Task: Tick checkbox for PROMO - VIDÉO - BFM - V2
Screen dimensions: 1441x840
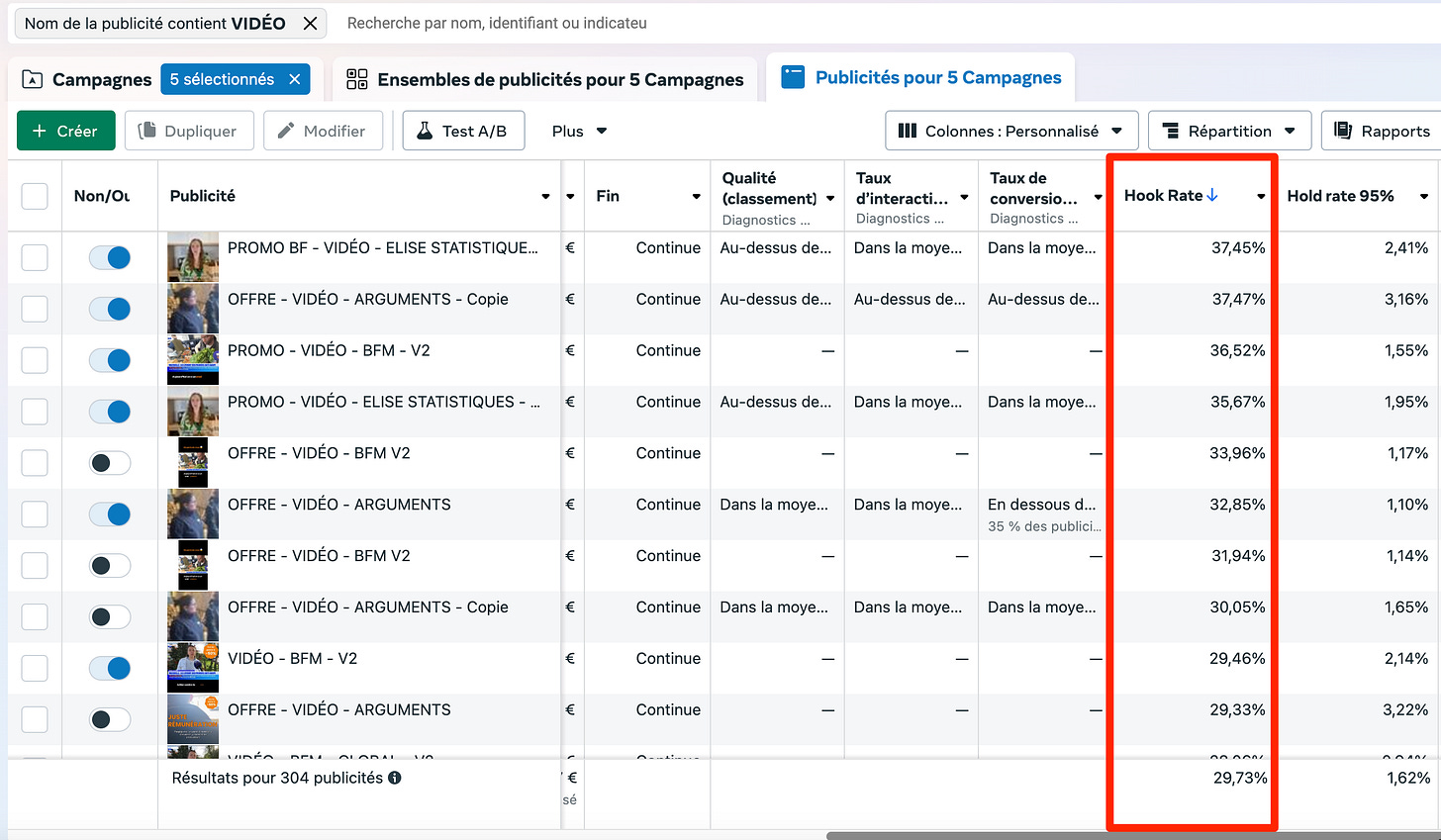Action: [35, 360]
